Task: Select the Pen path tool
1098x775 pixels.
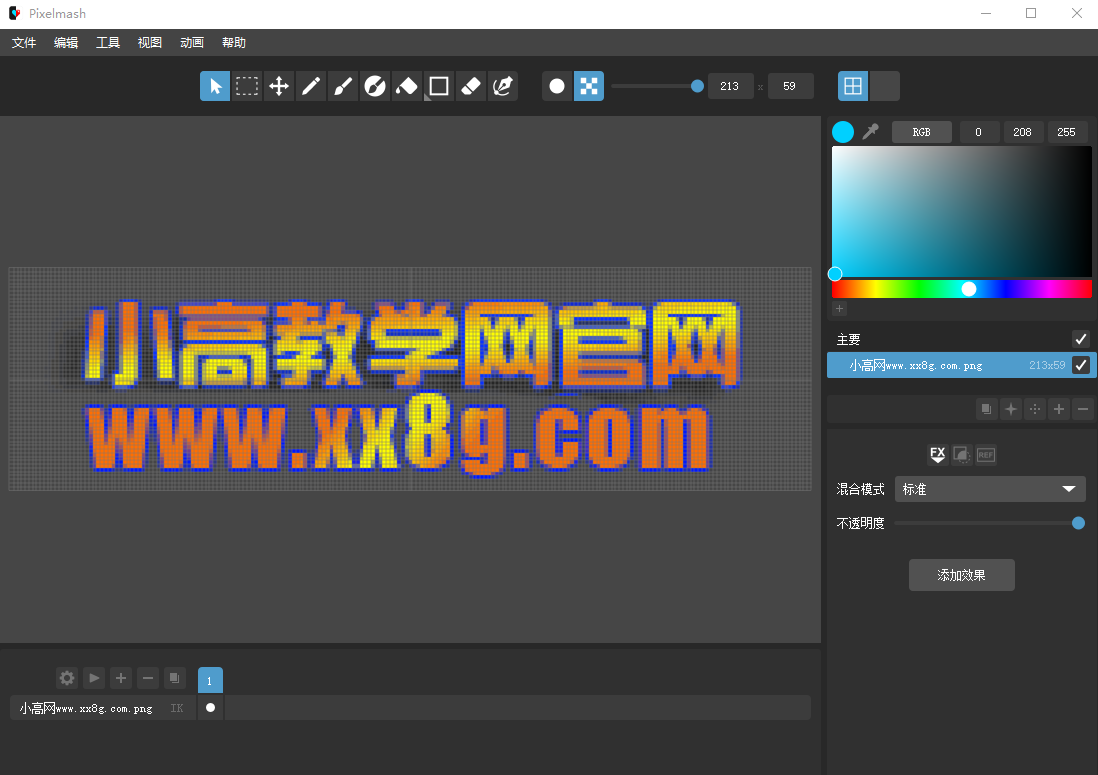Action: tap(502, 86)
